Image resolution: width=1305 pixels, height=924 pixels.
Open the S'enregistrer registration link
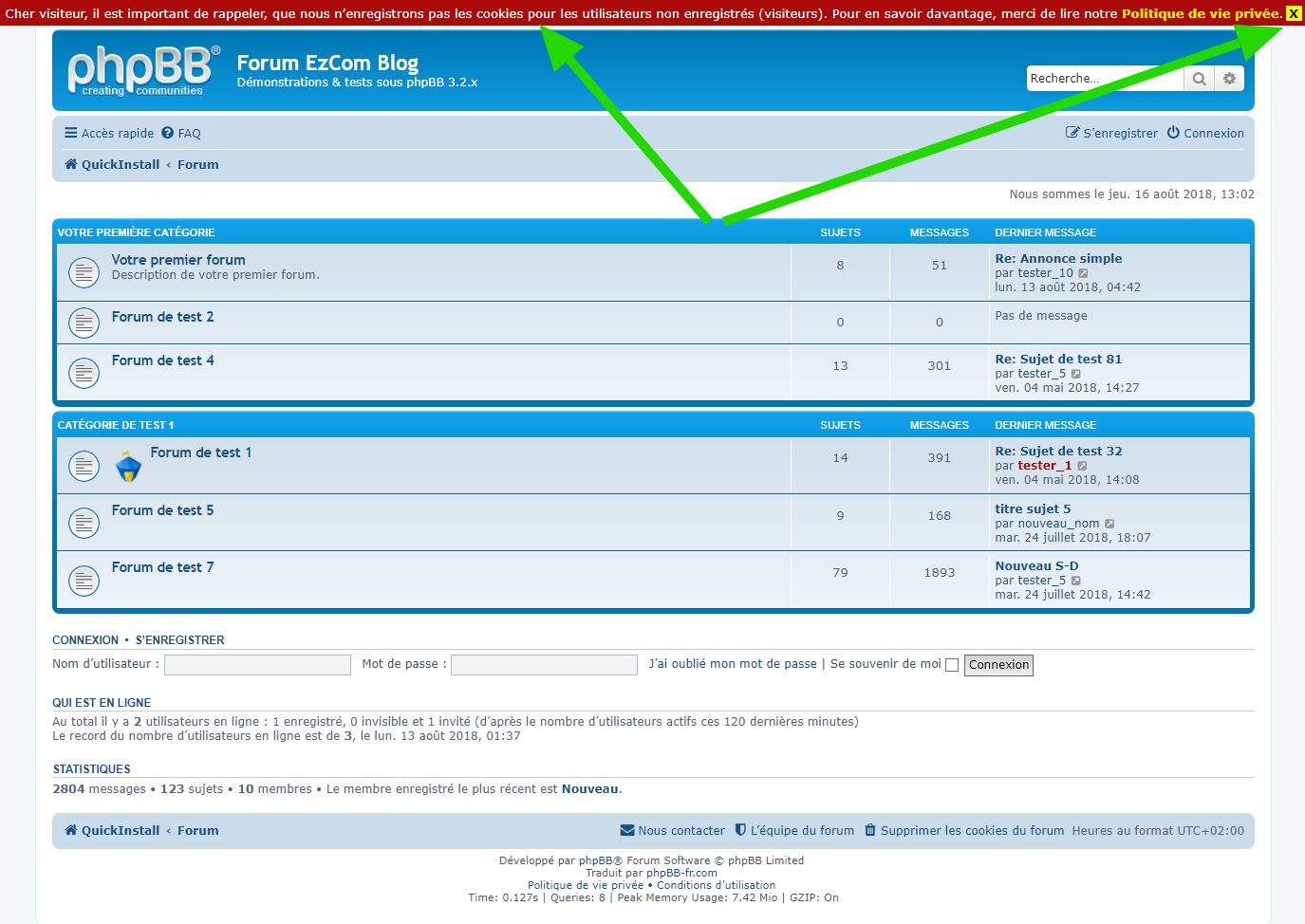(1111, 134)
